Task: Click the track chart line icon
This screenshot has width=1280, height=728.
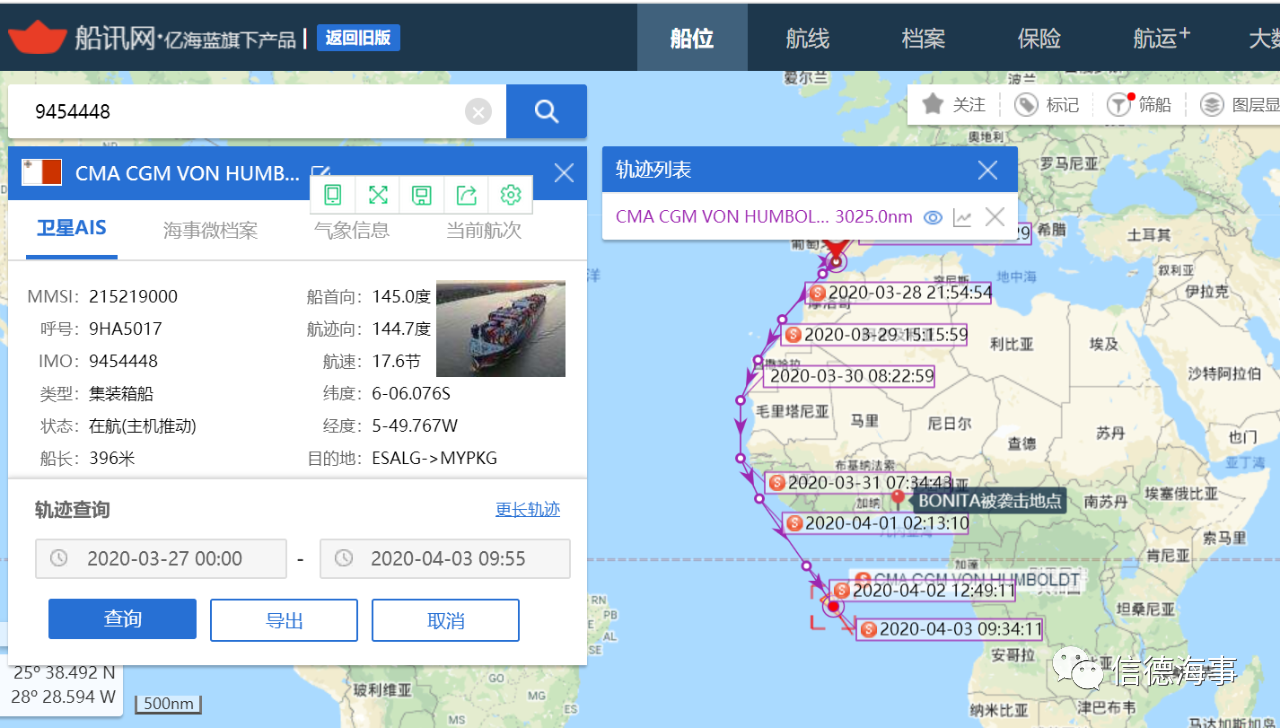Action: coord(962,217)
